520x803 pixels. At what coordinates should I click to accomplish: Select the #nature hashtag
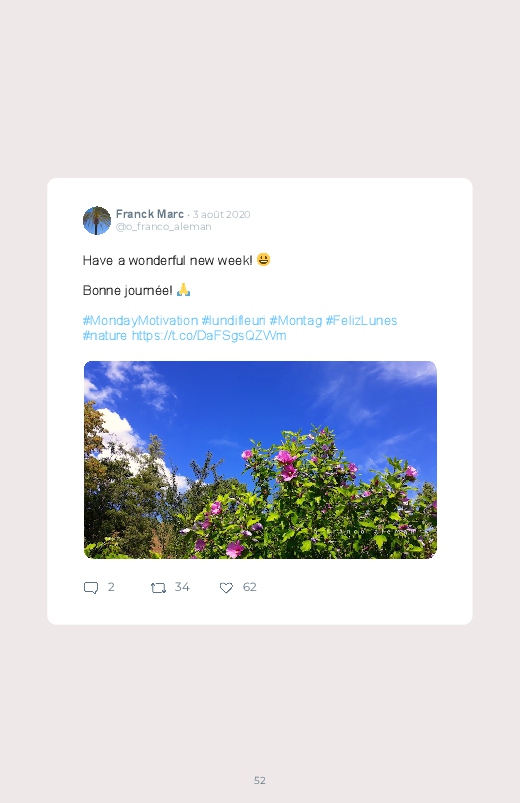tap(105, 335)
